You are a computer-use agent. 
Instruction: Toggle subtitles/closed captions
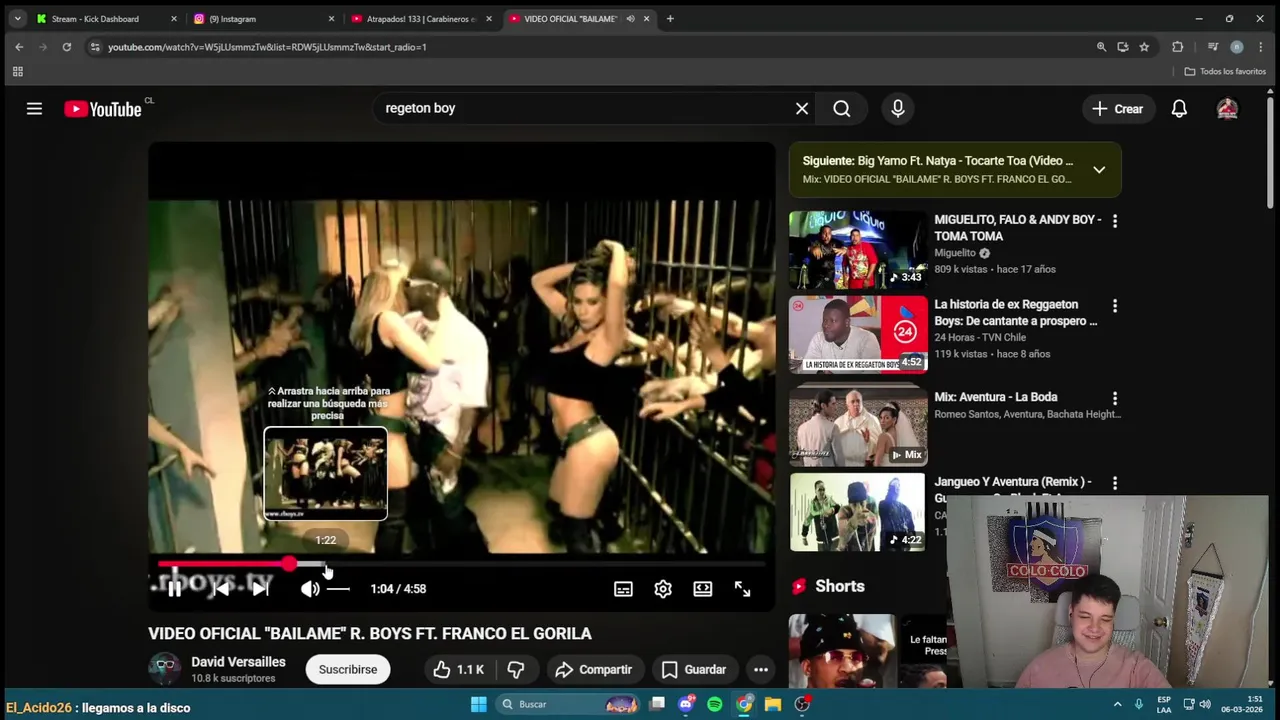[x=623, y=589]
